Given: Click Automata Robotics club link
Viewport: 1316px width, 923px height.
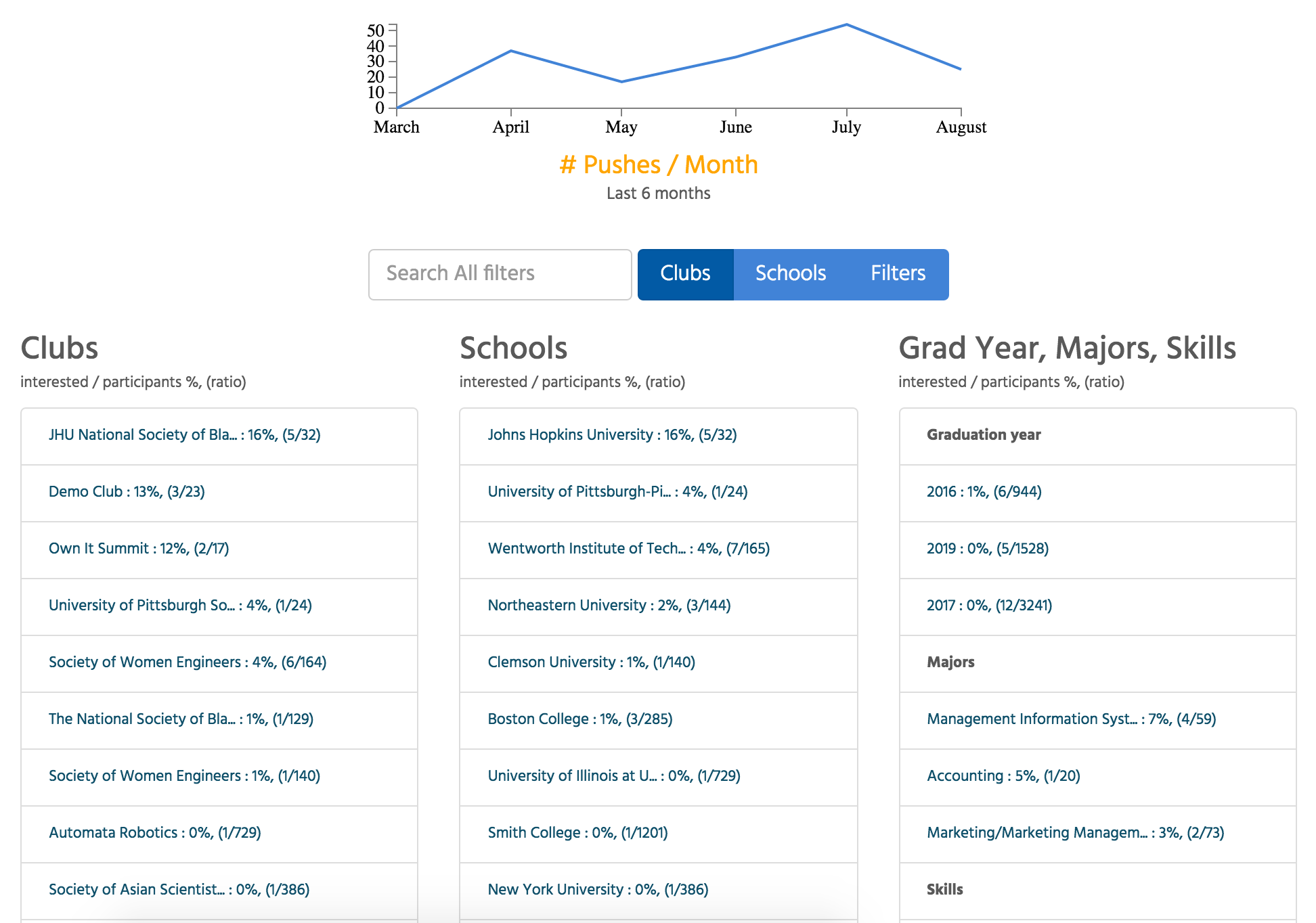Looking at the screenshot, I should tap(154, 833).
